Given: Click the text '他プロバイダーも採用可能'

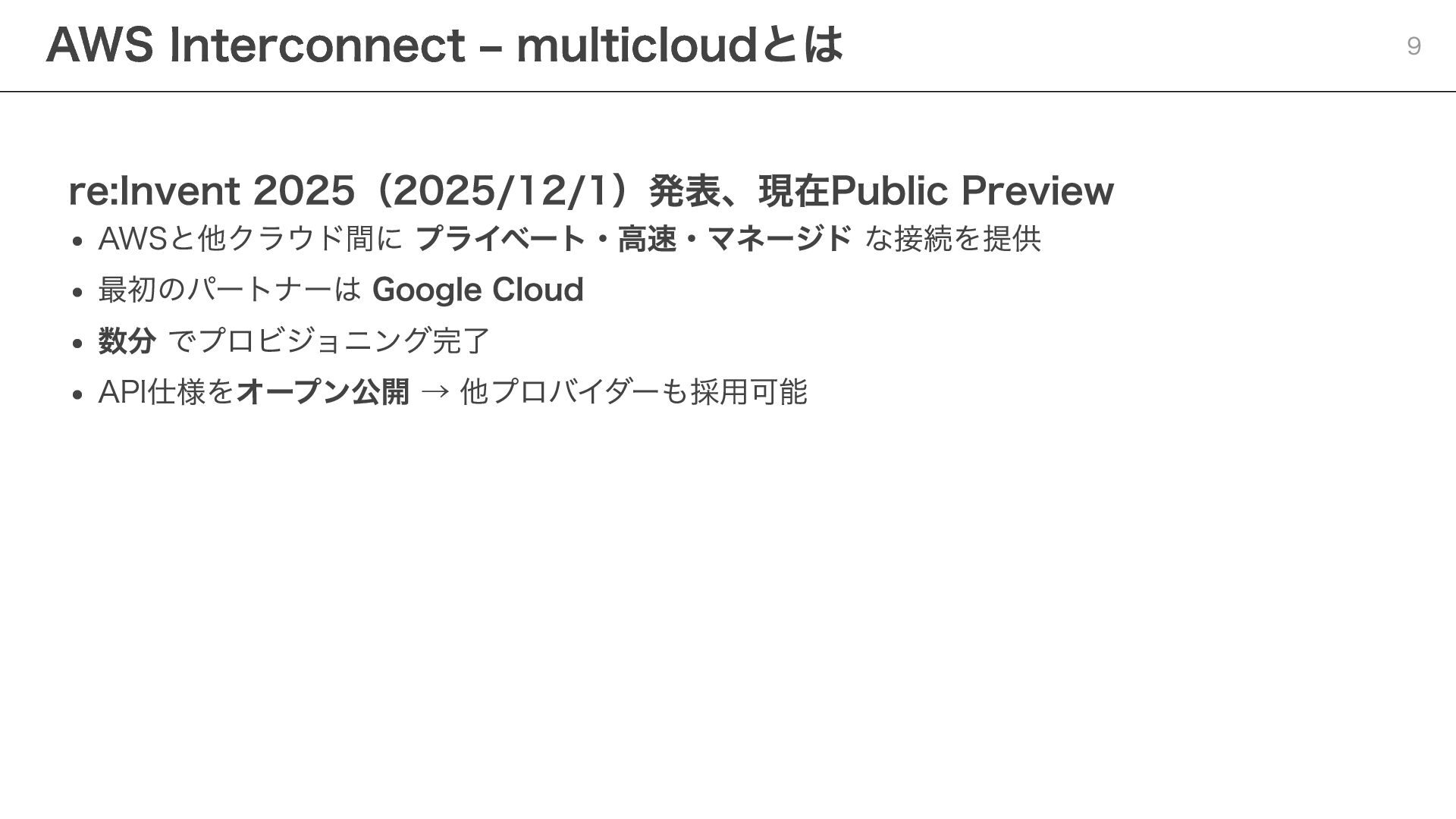Looking at the screenshot, I should 633,392.
